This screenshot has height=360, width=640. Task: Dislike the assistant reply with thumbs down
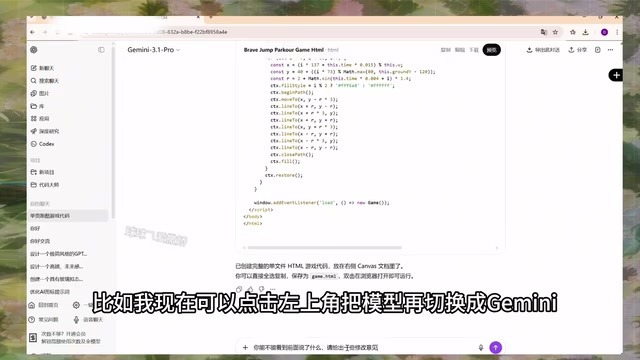[x=261, y=289]
